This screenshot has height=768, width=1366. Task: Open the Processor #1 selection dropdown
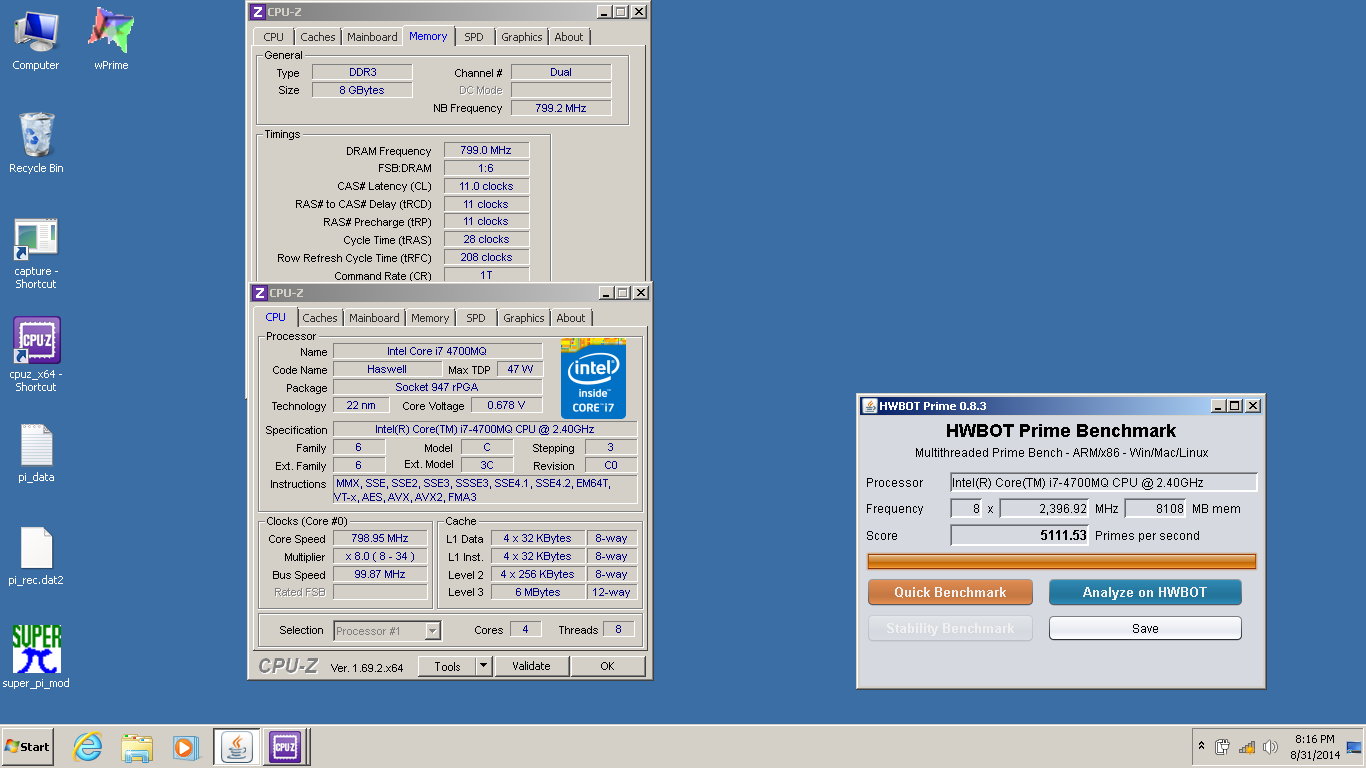click(x=387, y=631)
